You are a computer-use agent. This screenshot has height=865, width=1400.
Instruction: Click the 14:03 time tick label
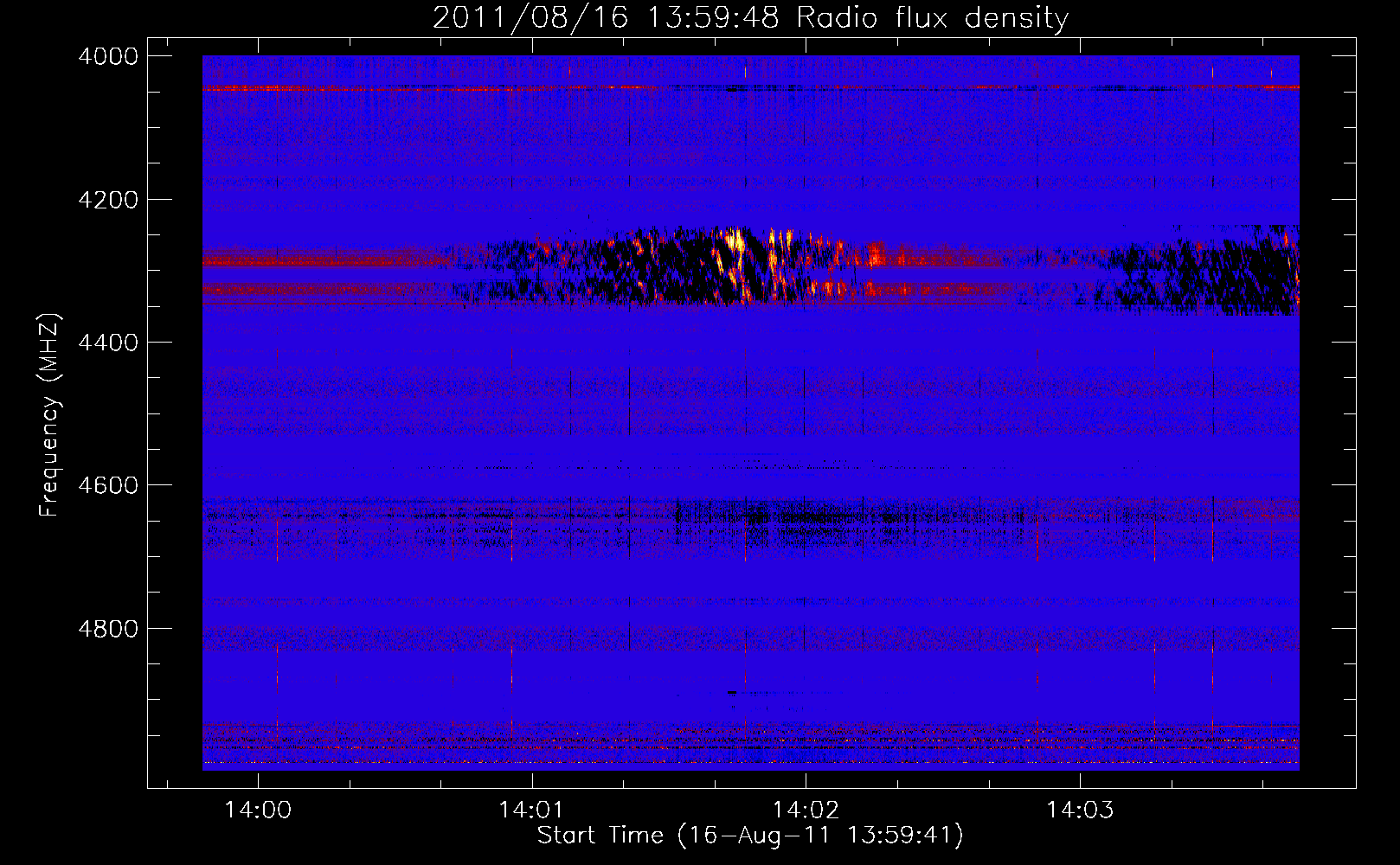1080,811
